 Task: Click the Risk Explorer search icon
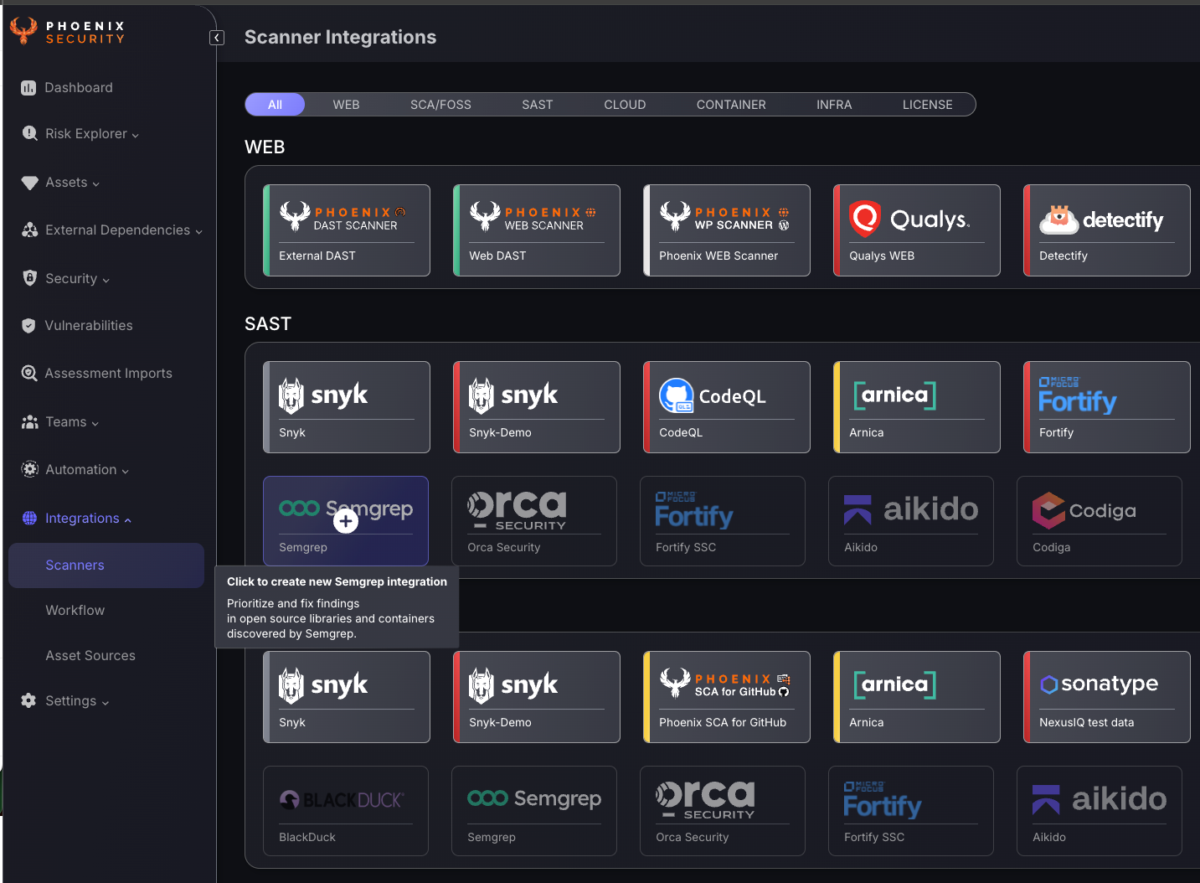(x=28, y=134)
